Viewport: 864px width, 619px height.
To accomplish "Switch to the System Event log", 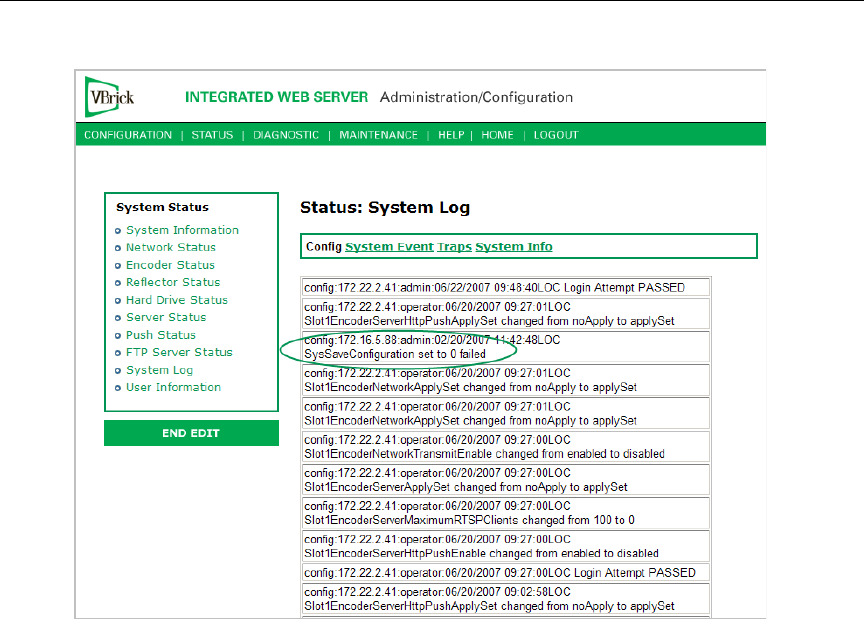I will click(x=389, y=246).
